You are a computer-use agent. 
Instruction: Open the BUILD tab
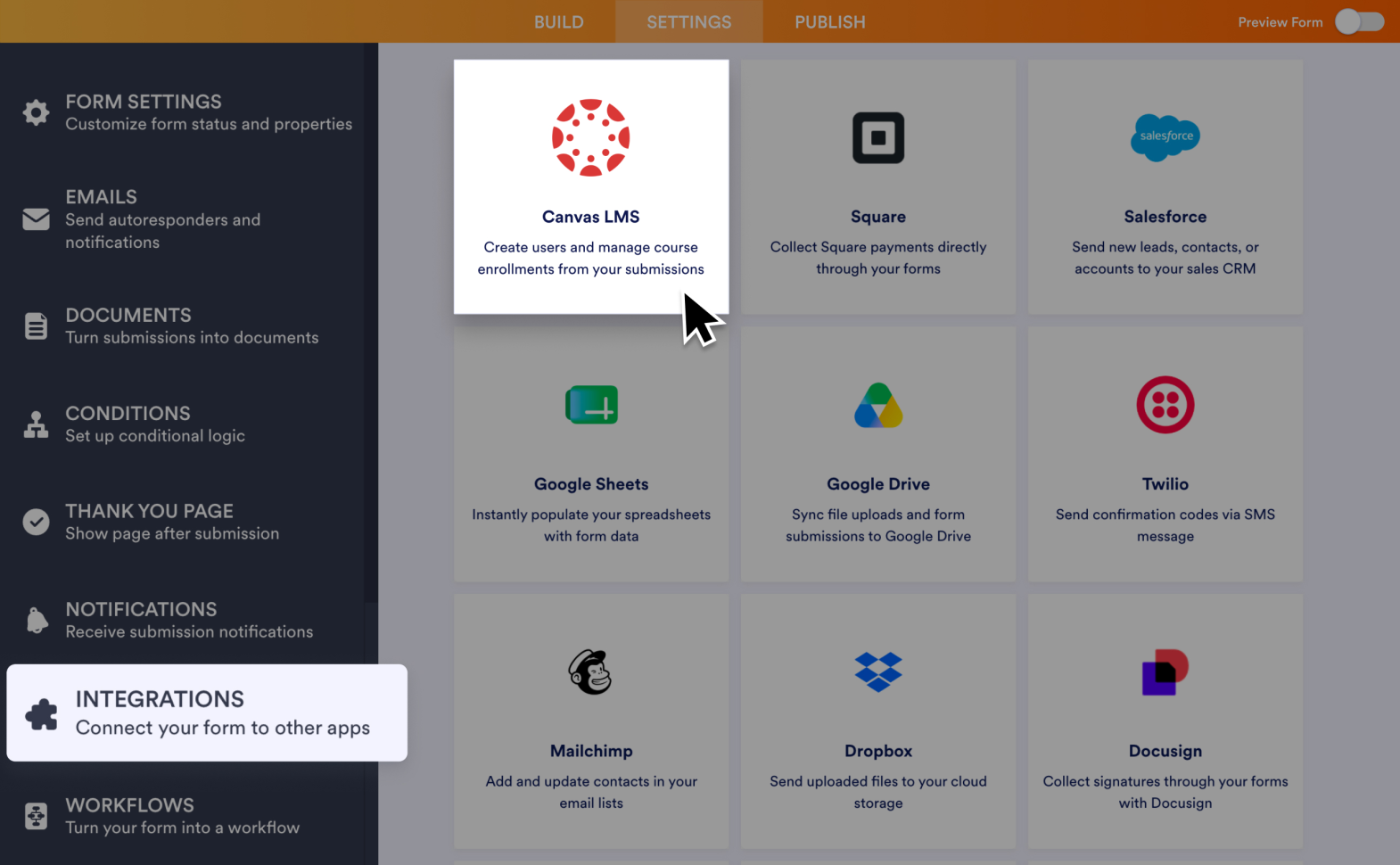point(559,21)
